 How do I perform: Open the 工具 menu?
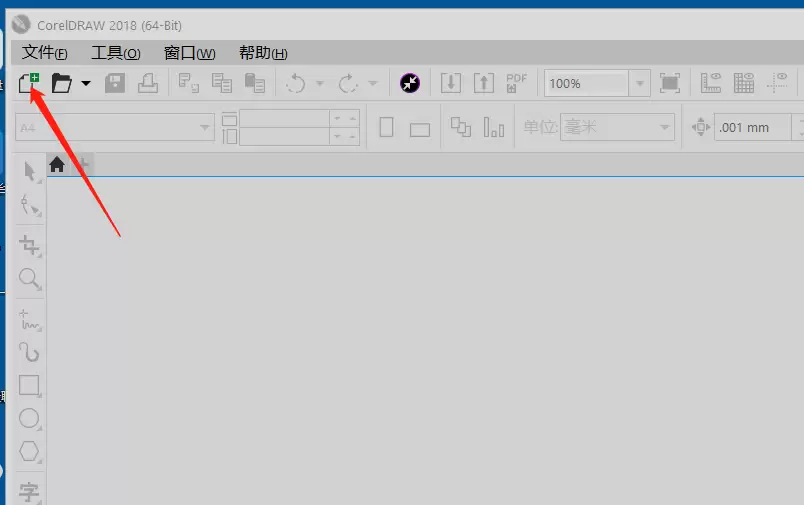(x=116, y=53)
